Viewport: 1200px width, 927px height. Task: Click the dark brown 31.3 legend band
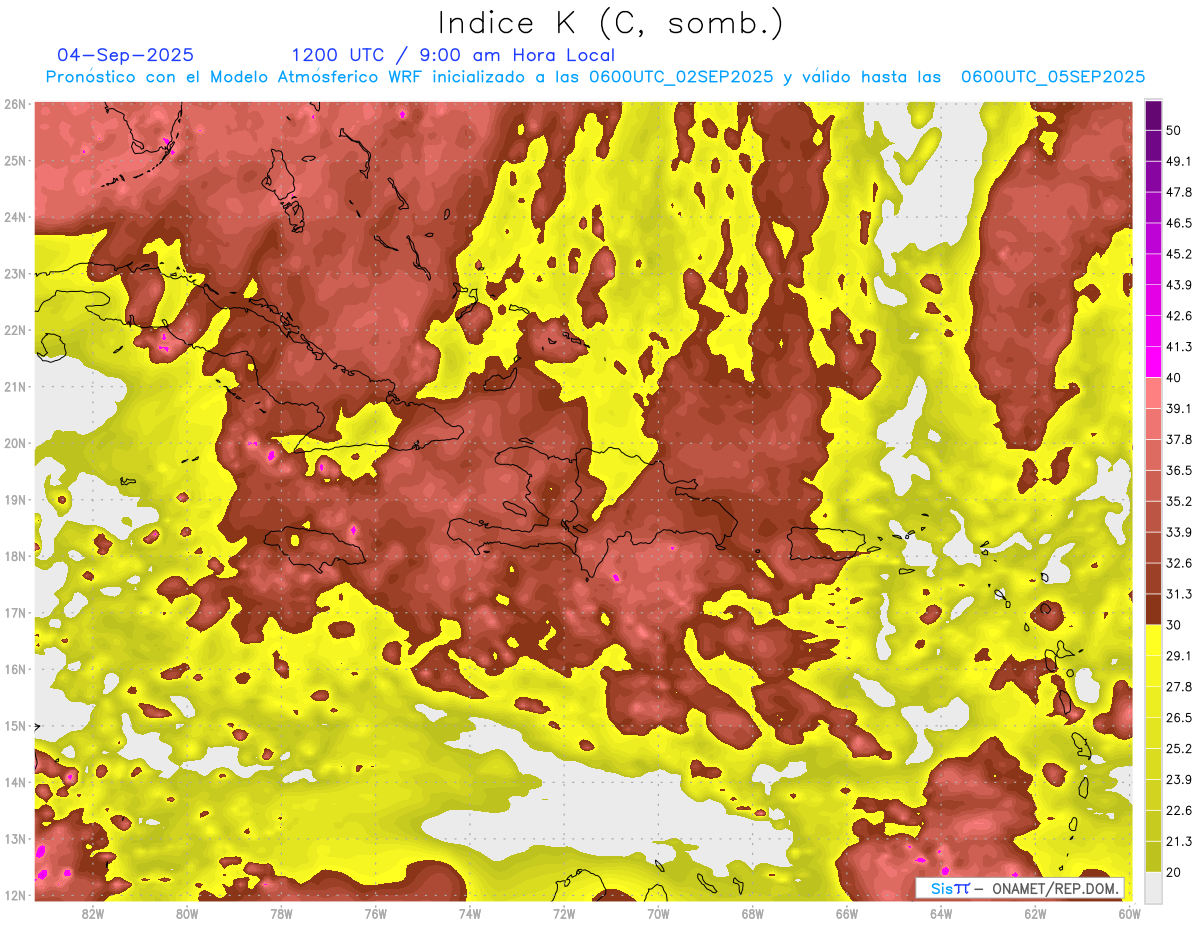[x=1153, y=608]
